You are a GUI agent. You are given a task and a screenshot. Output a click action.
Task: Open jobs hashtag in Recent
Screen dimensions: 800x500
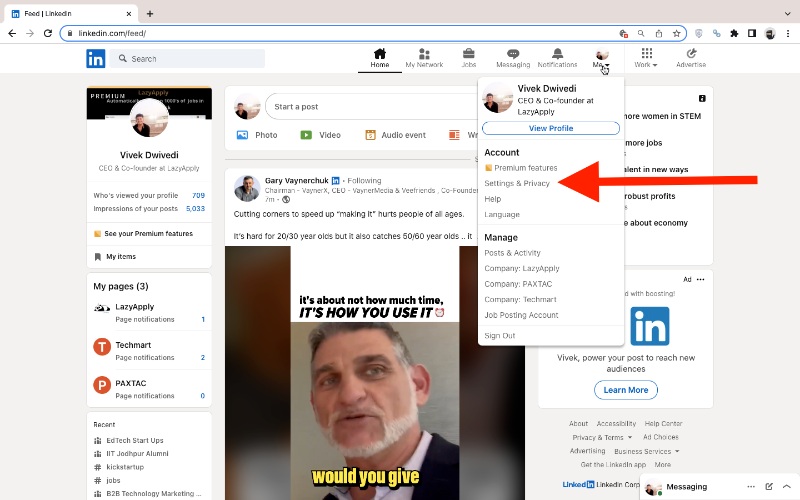pos(113,480)
